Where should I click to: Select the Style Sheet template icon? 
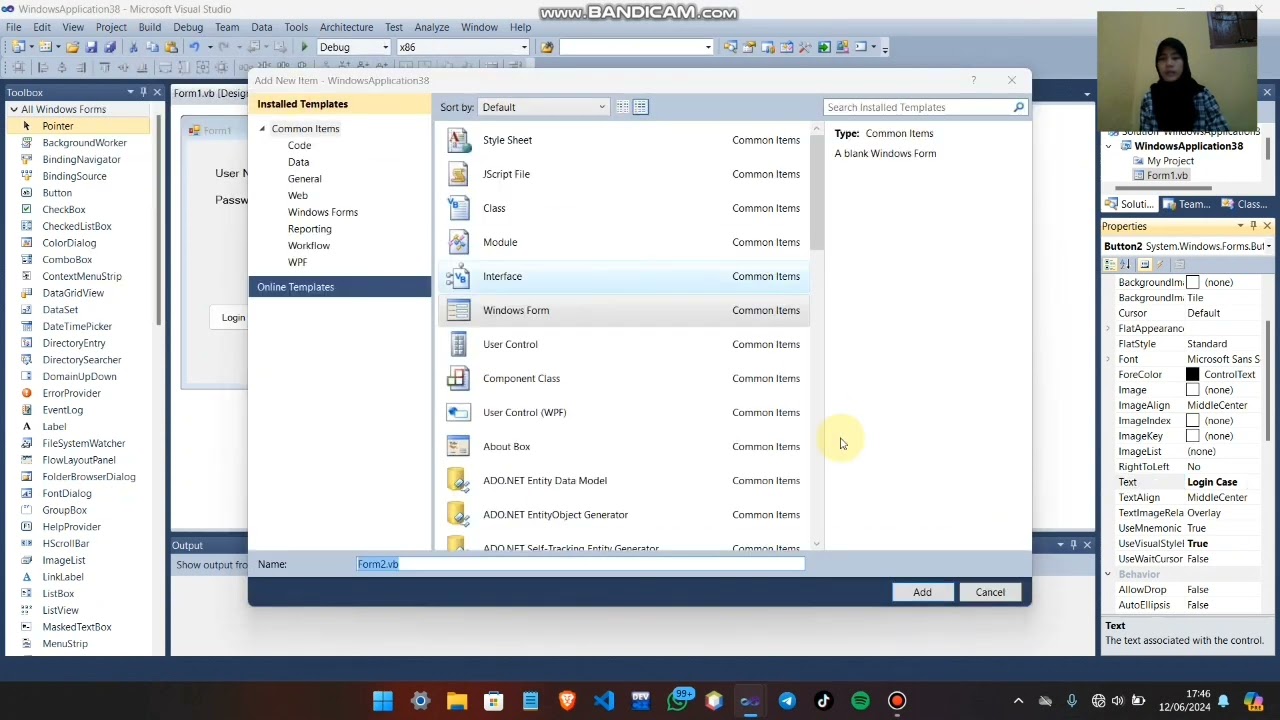pos(458,140)
